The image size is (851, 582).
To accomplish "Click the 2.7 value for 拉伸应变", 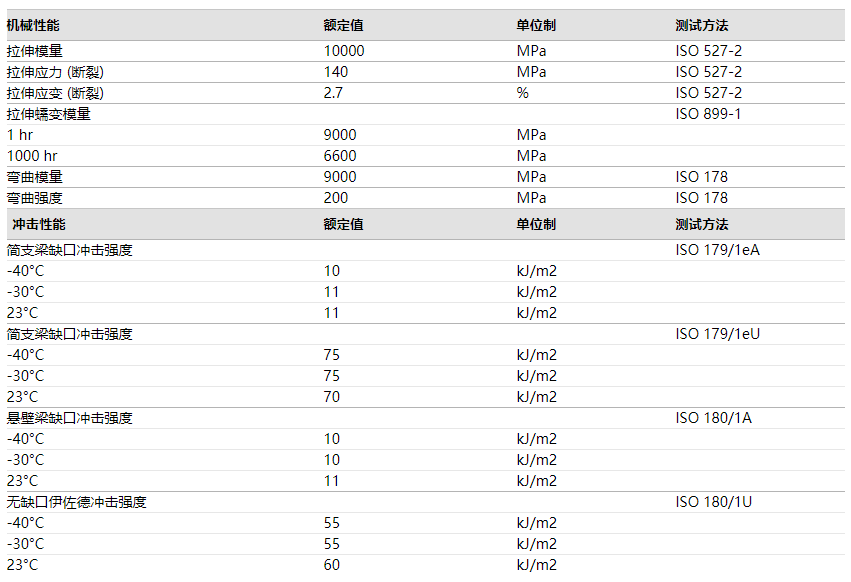I will click(x=333, y=93).
